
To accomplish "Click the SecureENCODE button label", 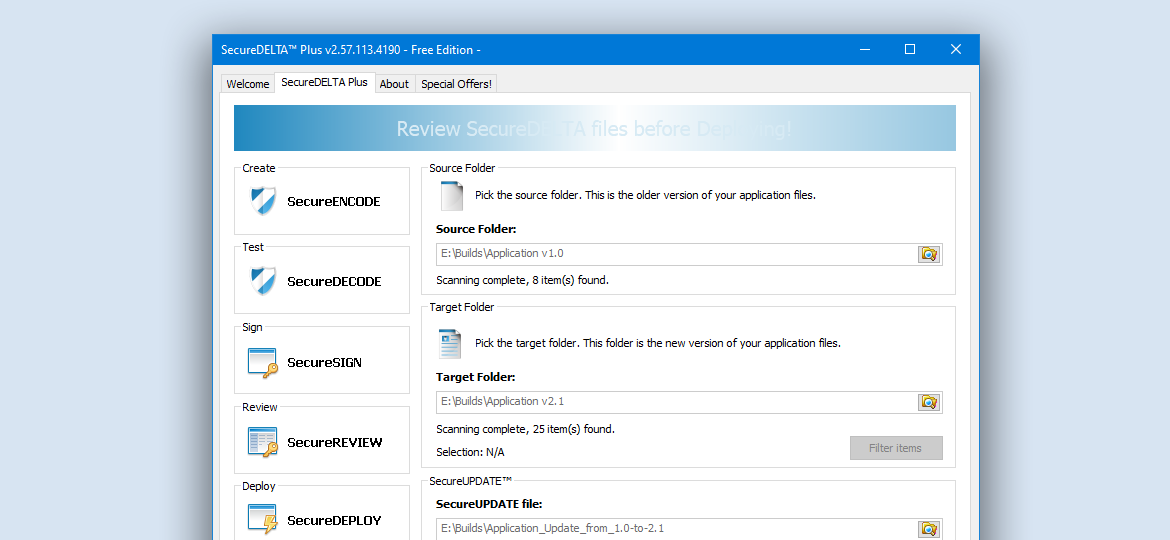I will [334, 201].
